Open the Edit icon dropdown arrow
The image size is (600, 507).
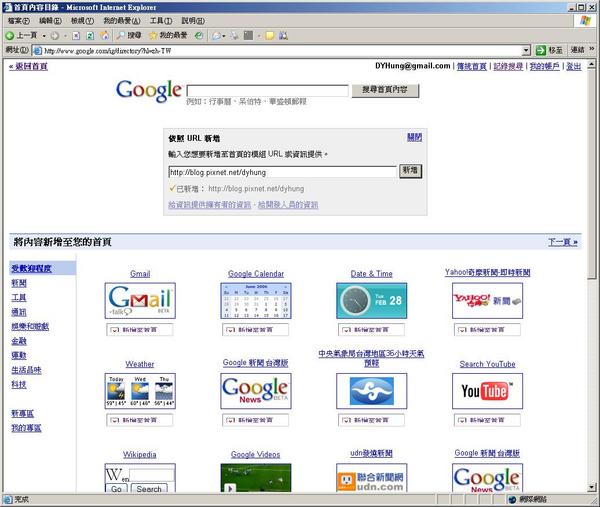coord(259,36)
